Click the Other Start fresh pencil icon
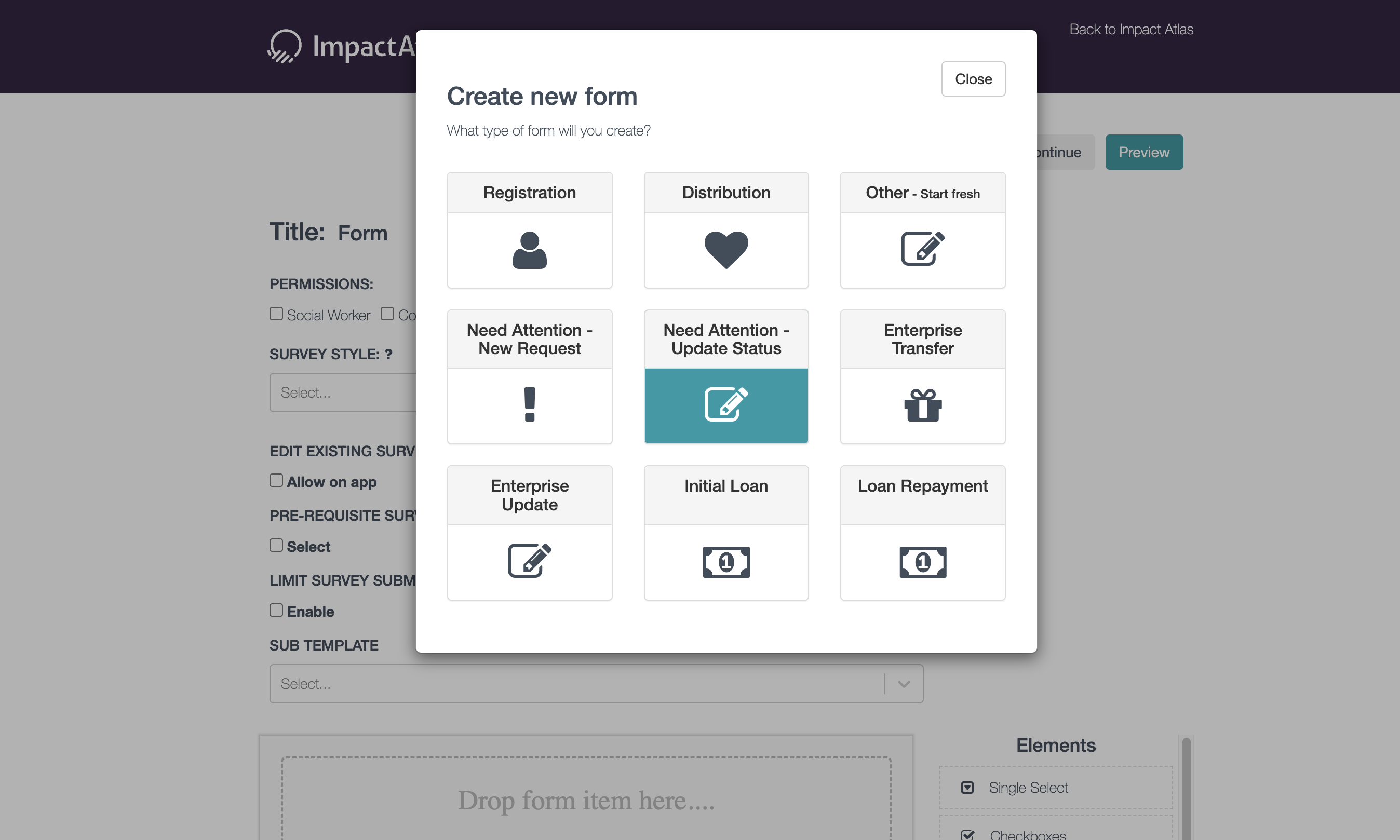This screenshot has width=1400, height=840. [x=922, y=248]
